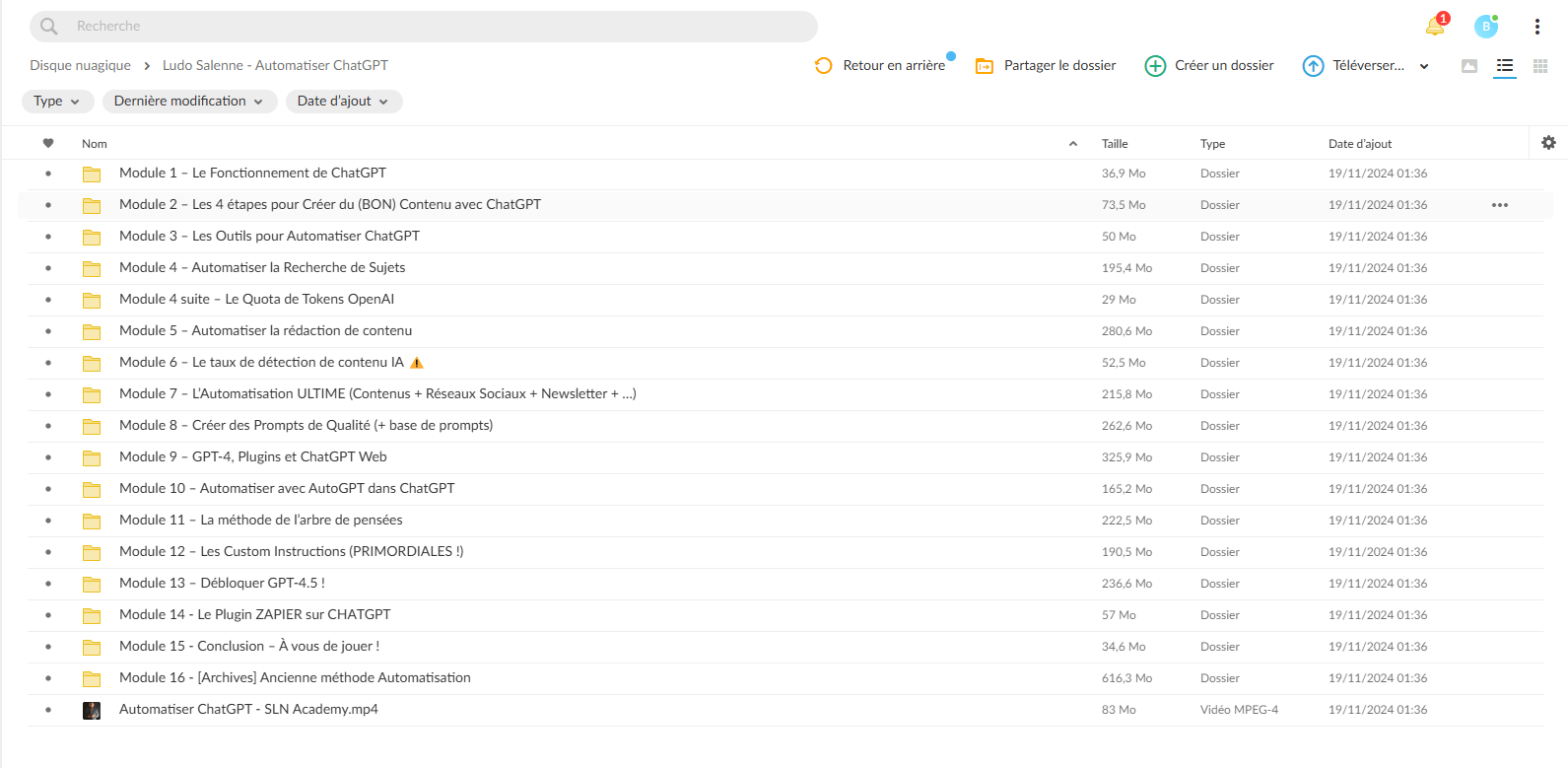The width and height of the screenshot is (1568, 768).
Task: Click Partager le dossier
Action: (1046, 66)
